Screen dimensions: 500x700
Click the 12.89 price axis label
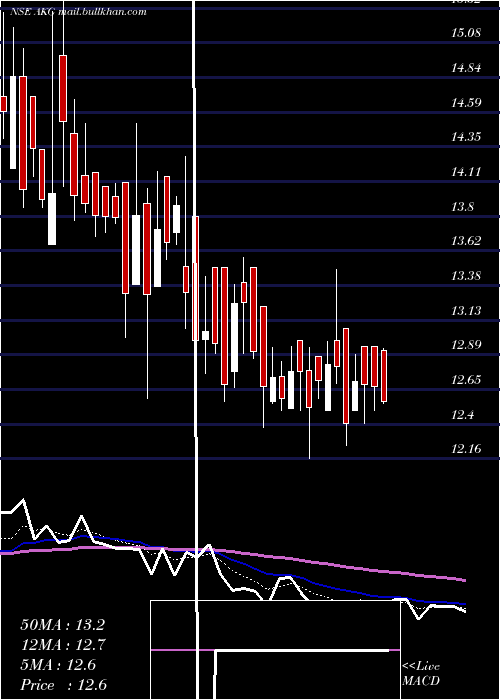click(x=466, y=345)
